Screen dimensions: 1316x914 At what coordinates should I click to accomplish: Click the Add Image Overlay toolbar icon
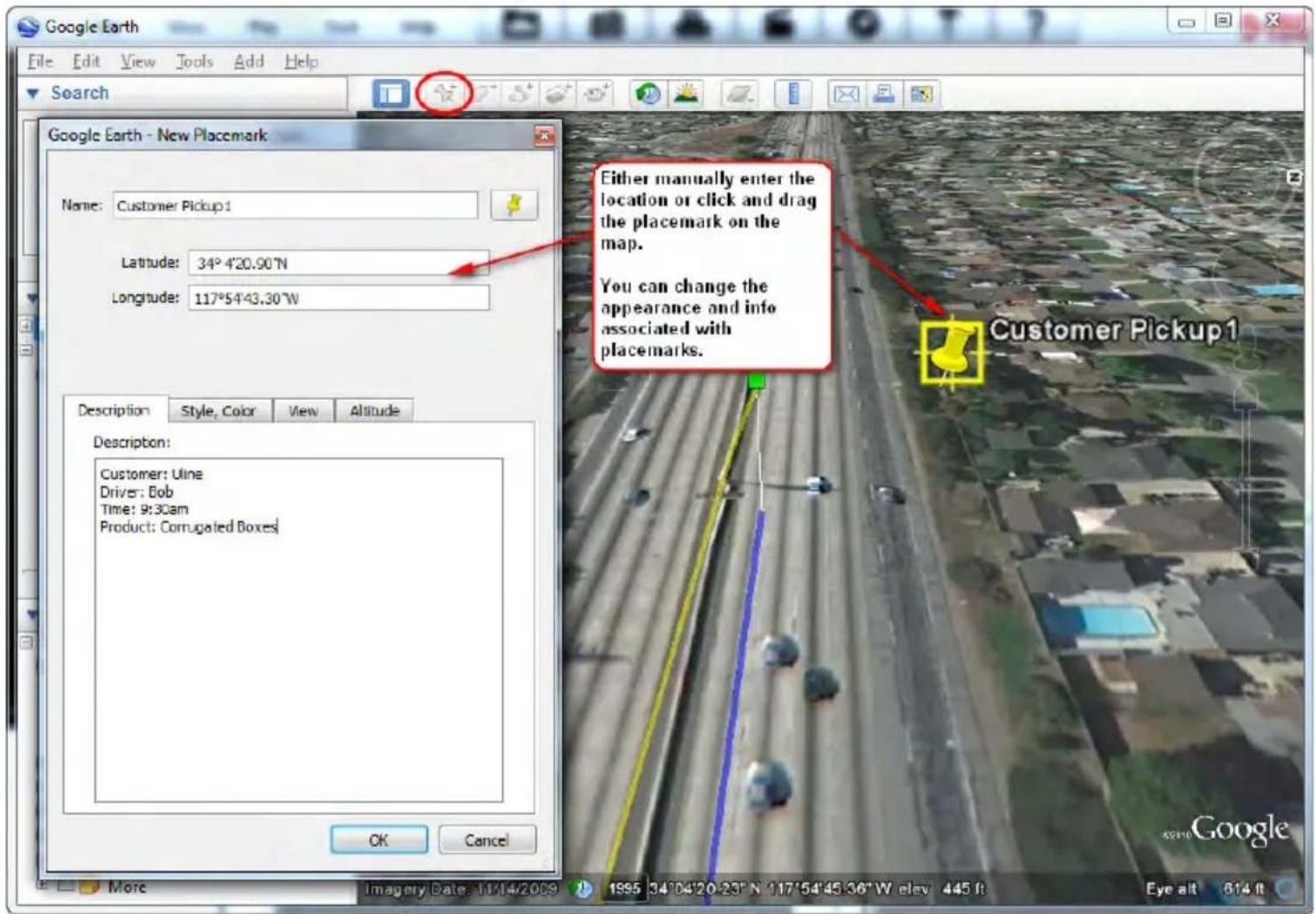coord(558,93)
